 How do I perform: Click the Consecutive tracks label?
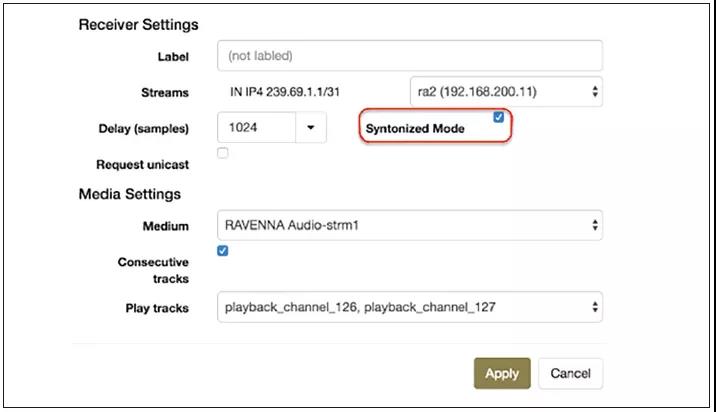coord(153,270)
